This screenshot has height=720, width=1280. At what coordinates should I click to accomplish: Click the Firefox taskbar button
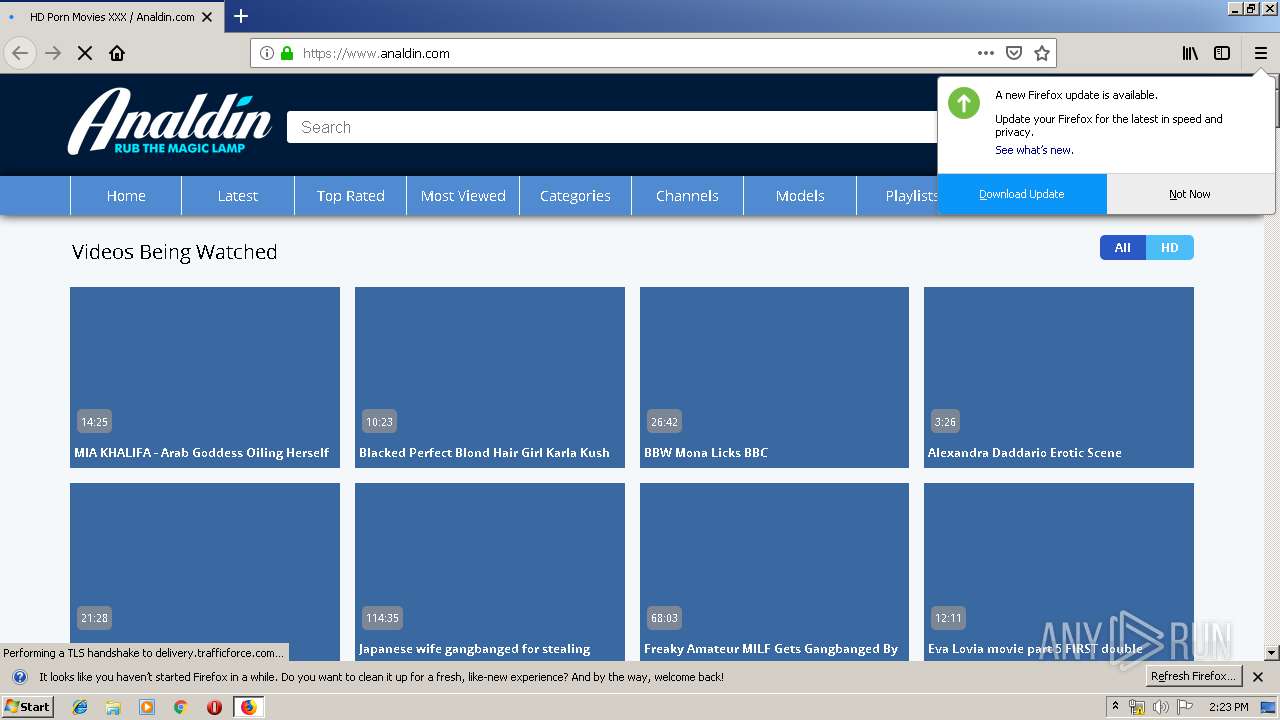point(248,707)
